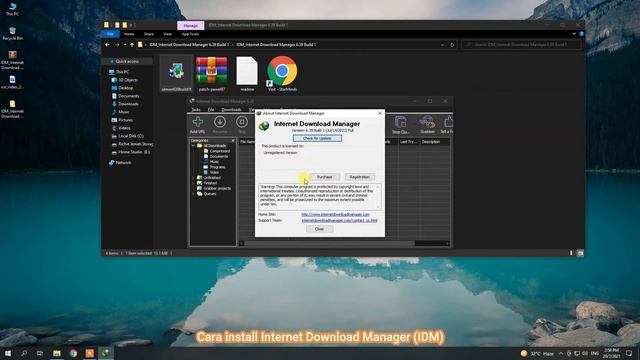Open the File tab in Explorer
Viewport: 640px width, 360px height.
pyautogui.click(x=110, y=34)
